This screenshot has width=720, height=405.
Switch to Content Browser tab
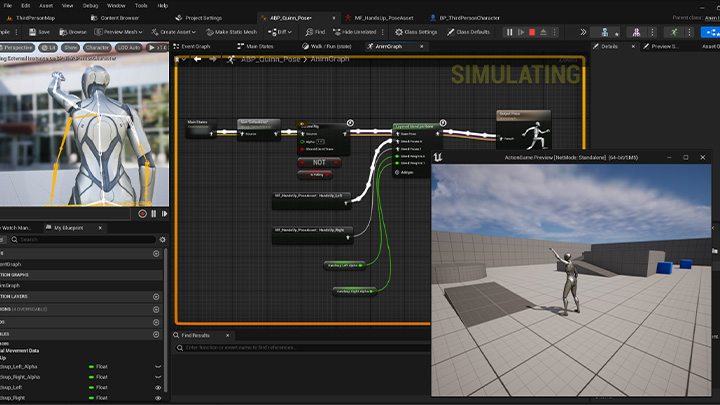point(115,18)
